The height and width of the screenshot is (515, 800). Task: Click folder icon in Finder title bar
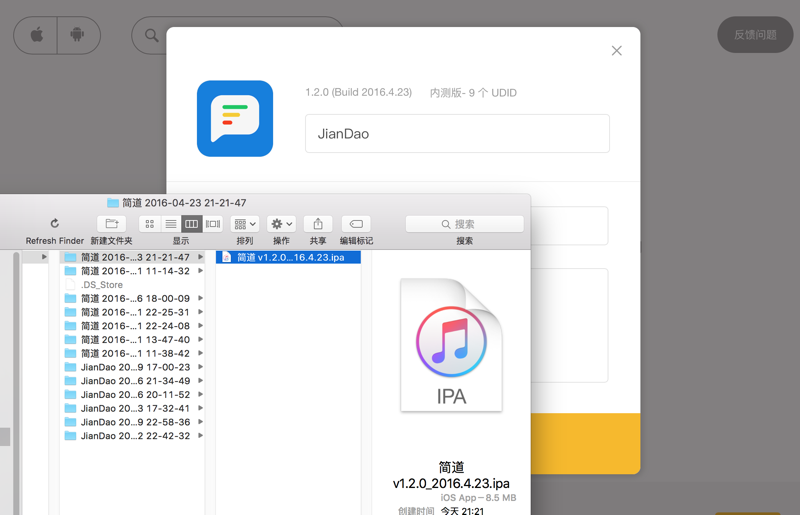click(113, 203)
